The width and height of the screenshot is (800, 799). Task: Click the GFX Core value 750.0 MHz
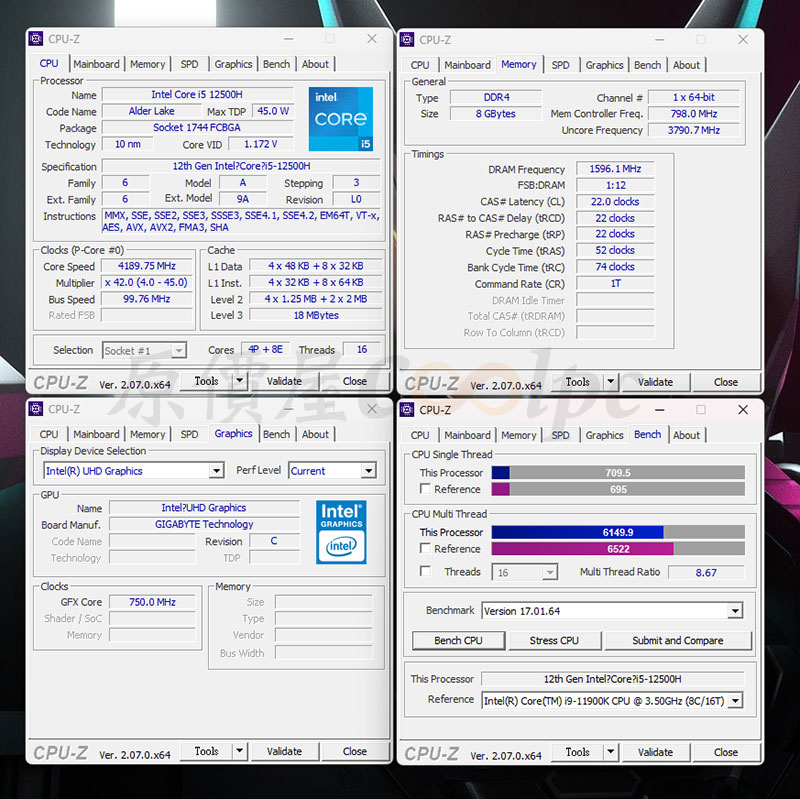[152, 602]
